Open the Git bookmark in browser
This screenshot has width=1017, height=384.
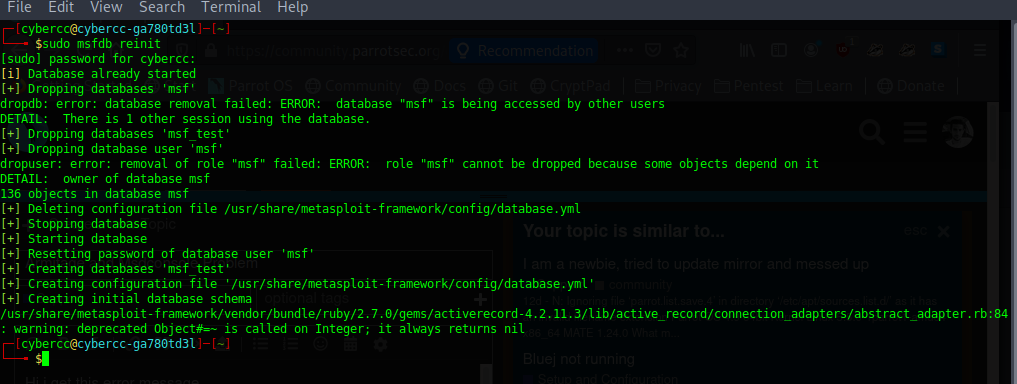498,86
